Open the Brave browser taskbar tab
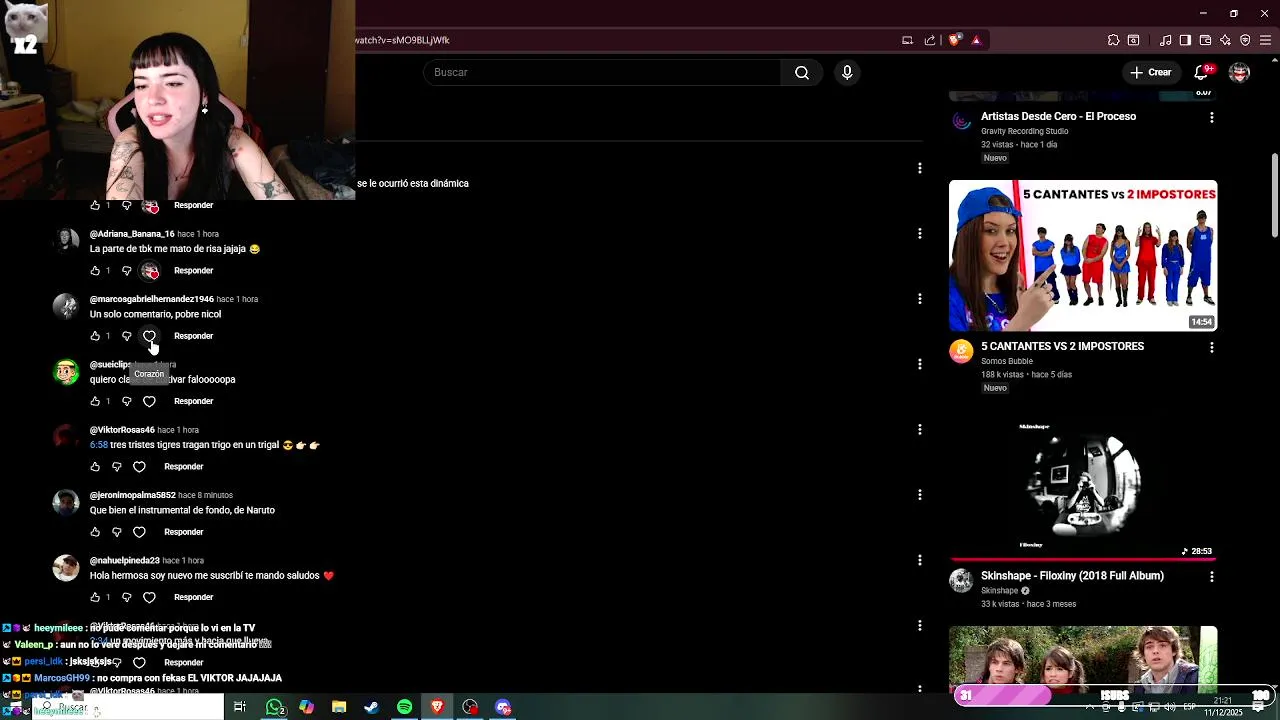This screenshot has height=720, width=1280. click(437, 707)
